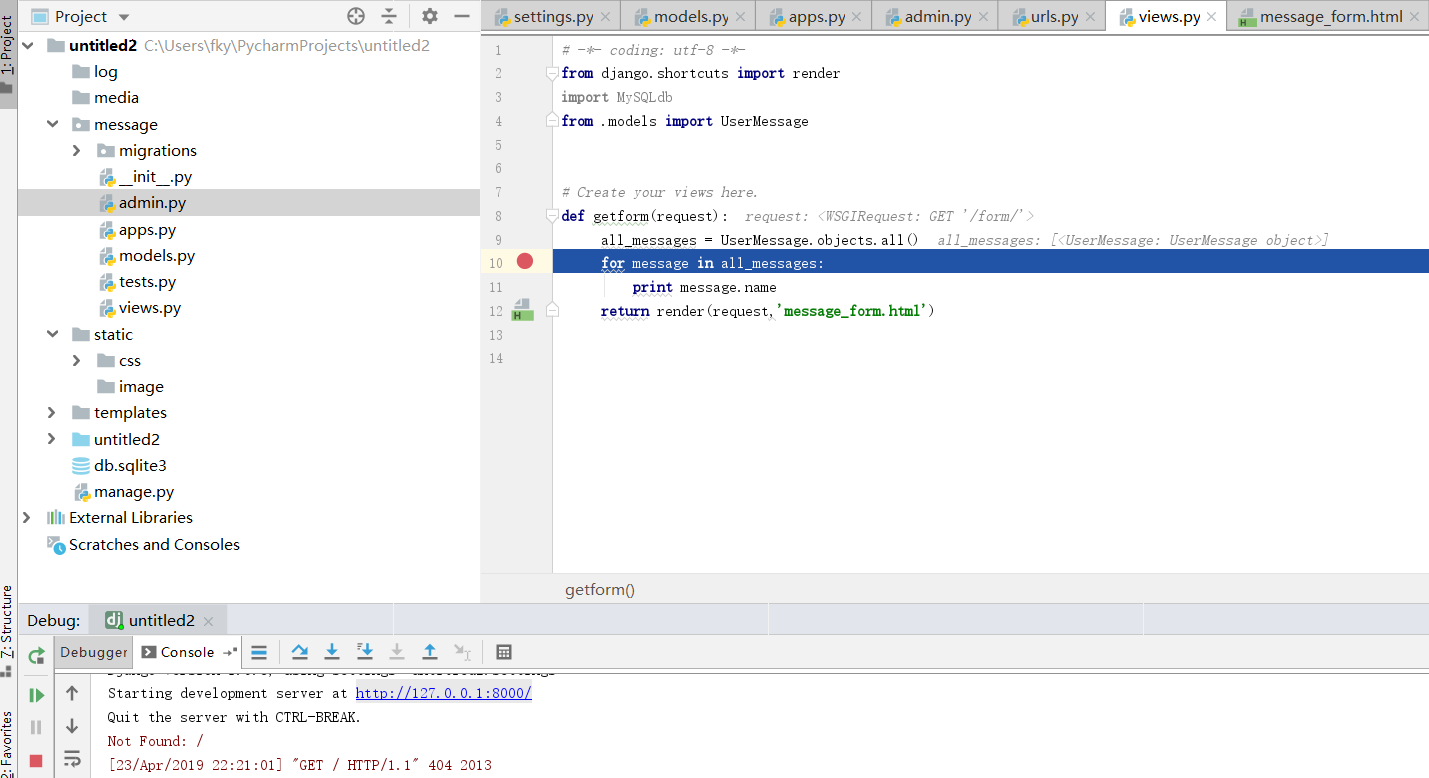Click the Step Out debug icon
The image size is (1429, 778).
[430, 652]
